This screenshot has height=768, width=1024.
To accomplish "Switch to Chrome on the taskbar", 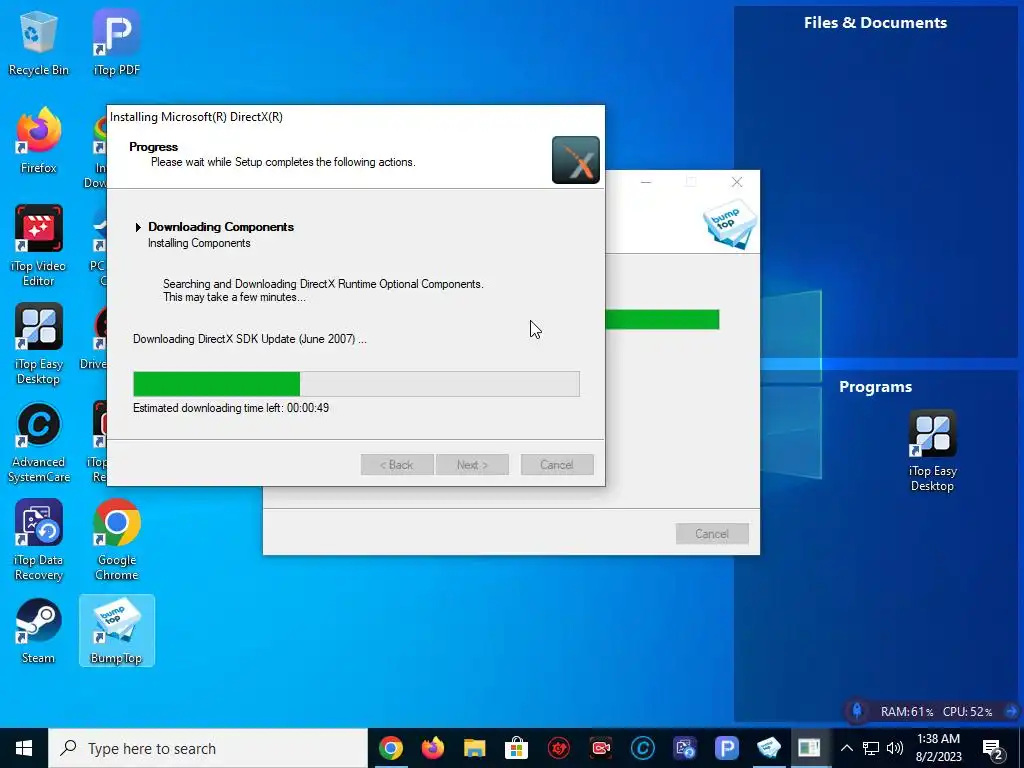I will tap(391, 748).
